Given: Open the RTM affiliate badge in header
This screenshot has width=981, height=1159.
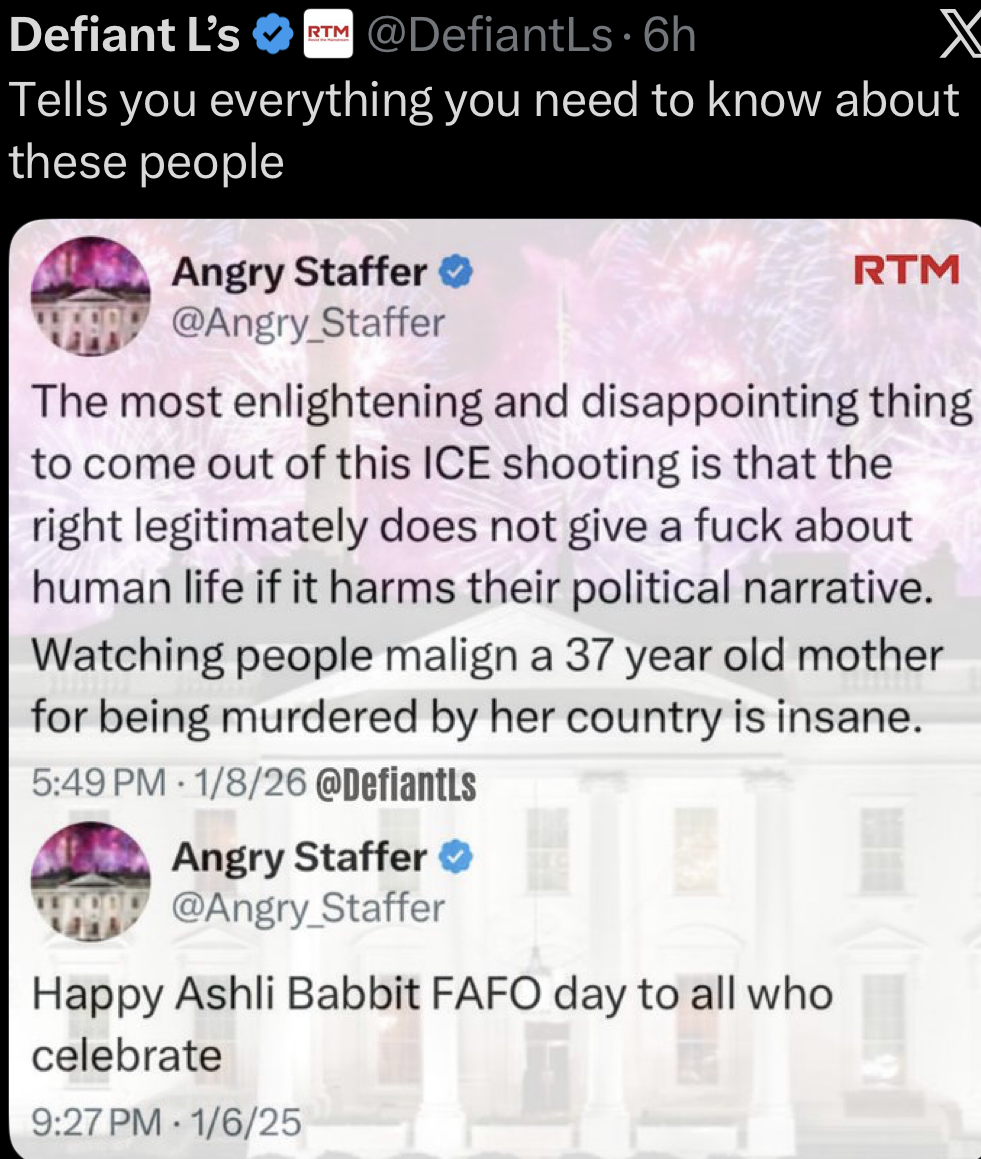Looking at the screenshot, I should (328, 34).
